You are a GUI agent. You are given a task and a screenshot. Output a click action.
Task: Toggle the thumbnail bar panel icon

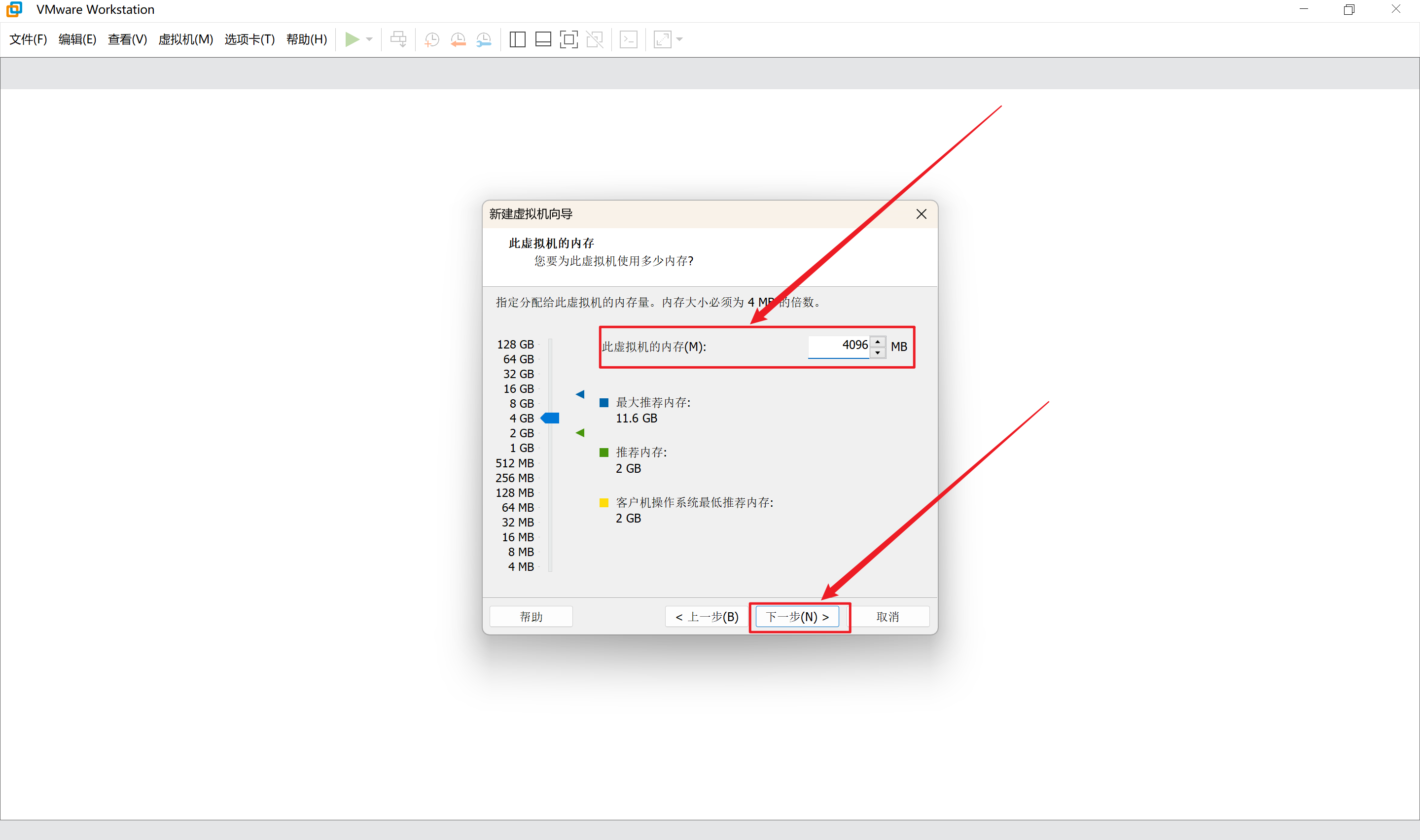pos(543,39)
